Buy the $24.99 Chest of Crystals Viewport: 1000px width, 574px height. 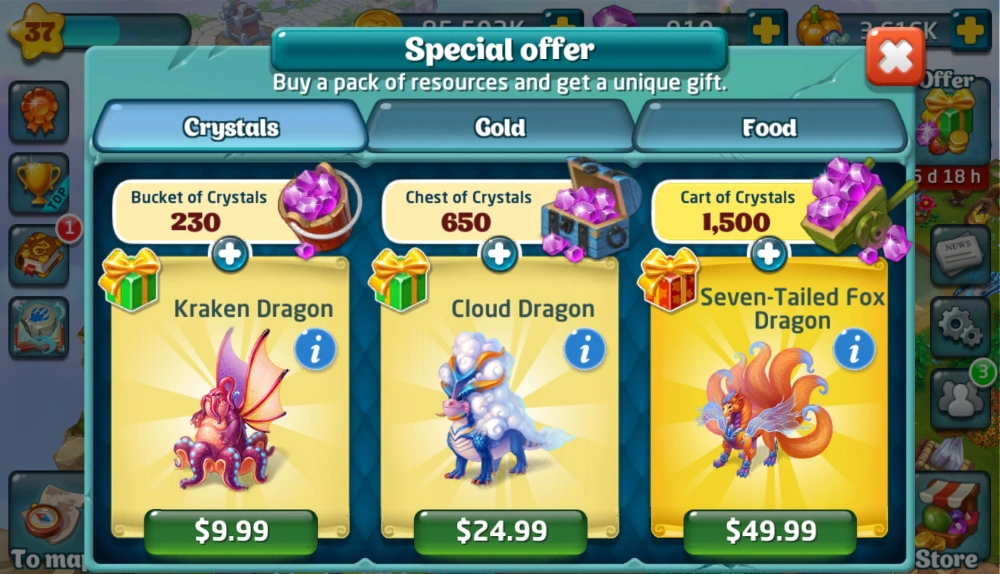(x=501, y=531)
